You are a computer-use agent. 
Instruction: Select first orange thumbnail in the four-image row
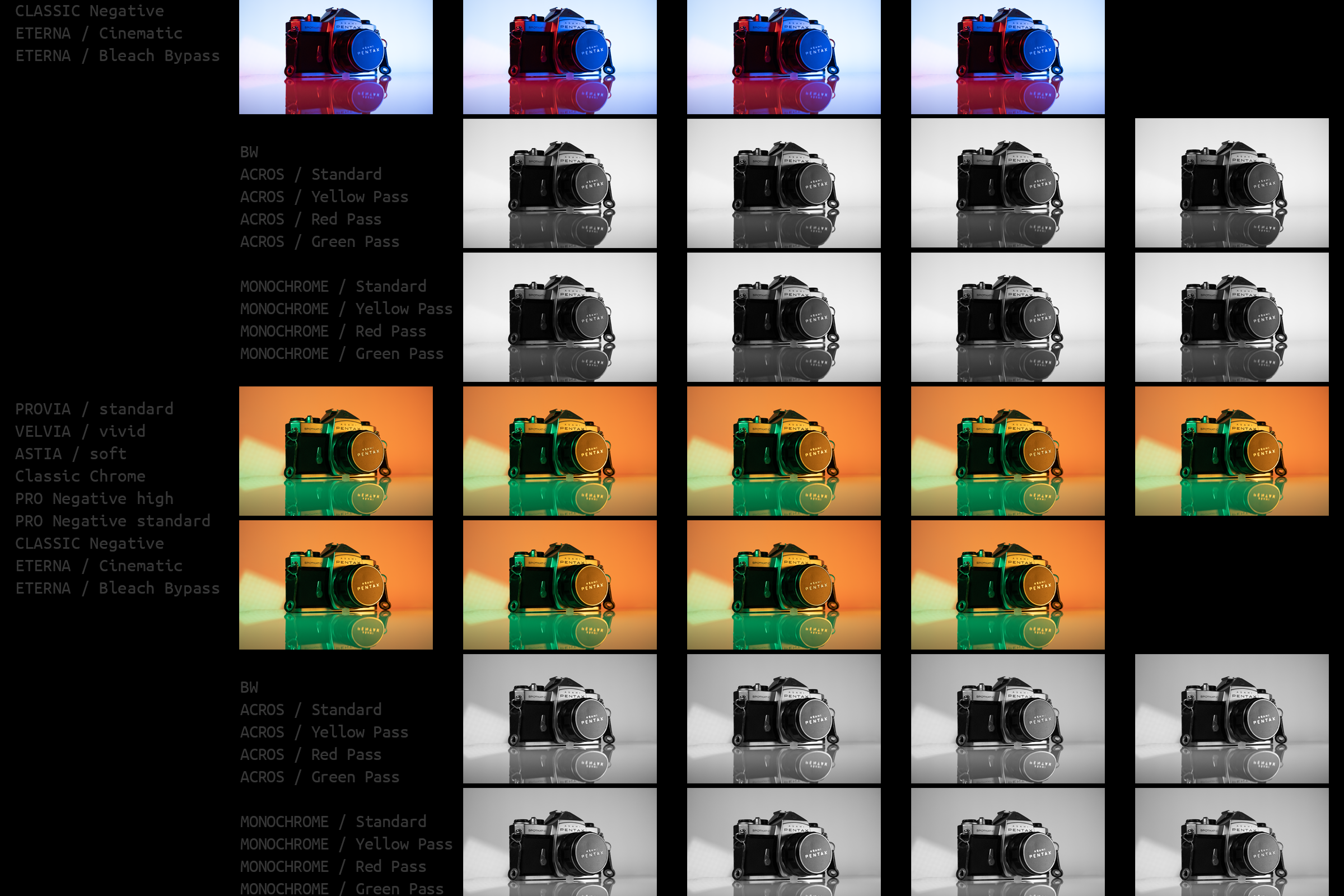click(336, 585)
